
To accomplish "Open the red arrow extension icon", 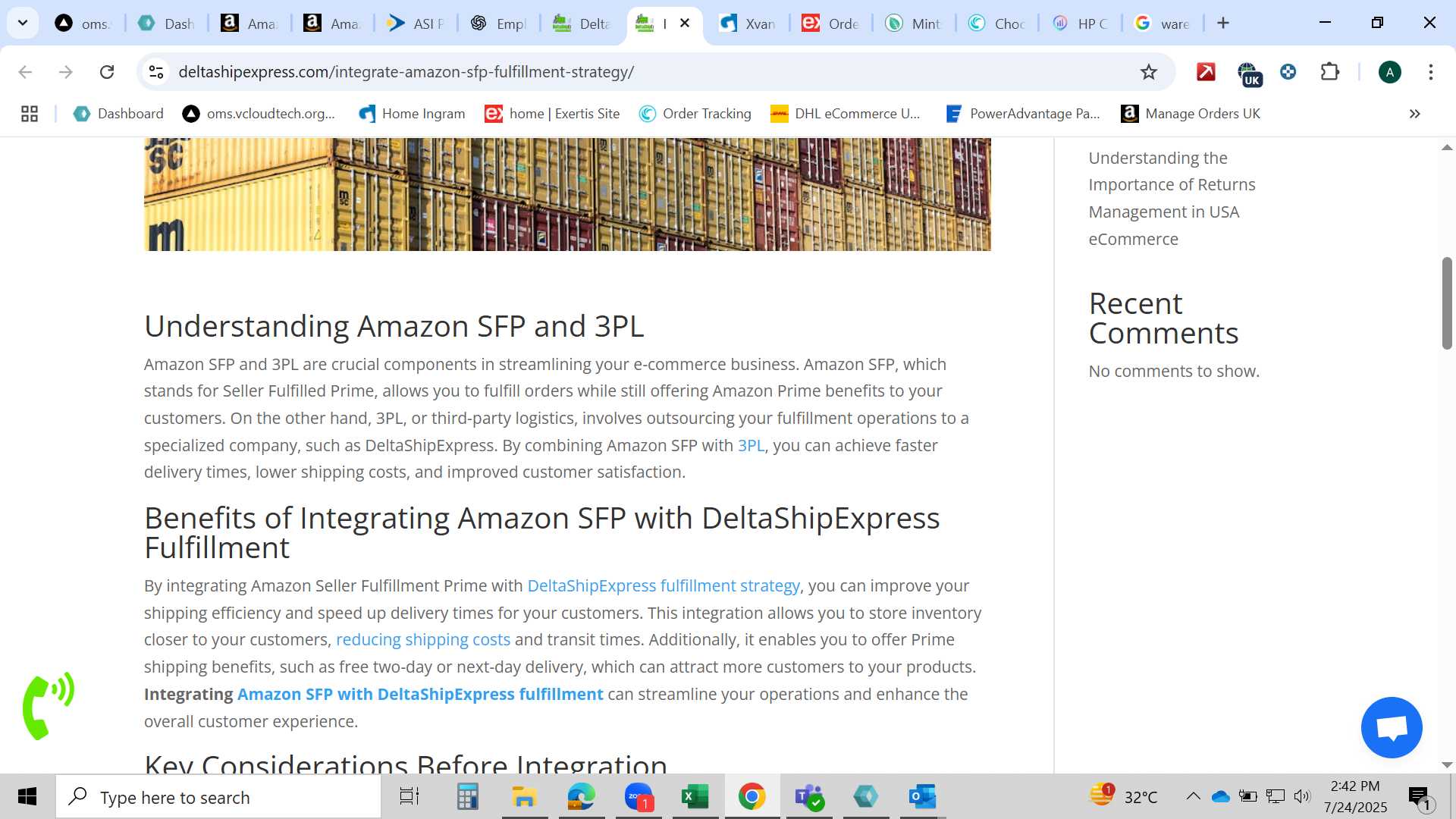I will (x=1206, y=72).
